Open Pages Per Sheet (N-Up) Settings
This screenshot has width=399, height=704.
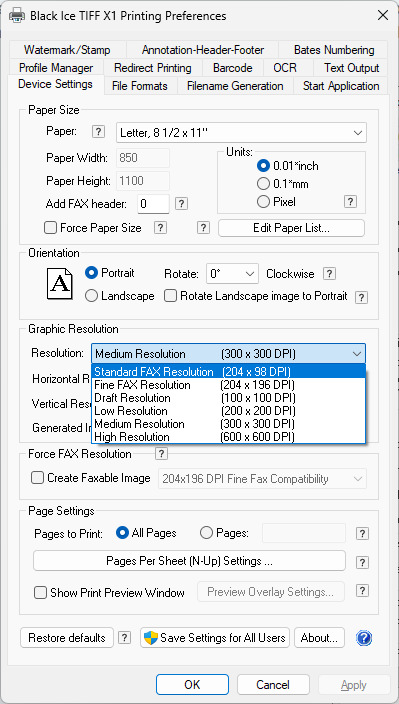pos(189,561)
